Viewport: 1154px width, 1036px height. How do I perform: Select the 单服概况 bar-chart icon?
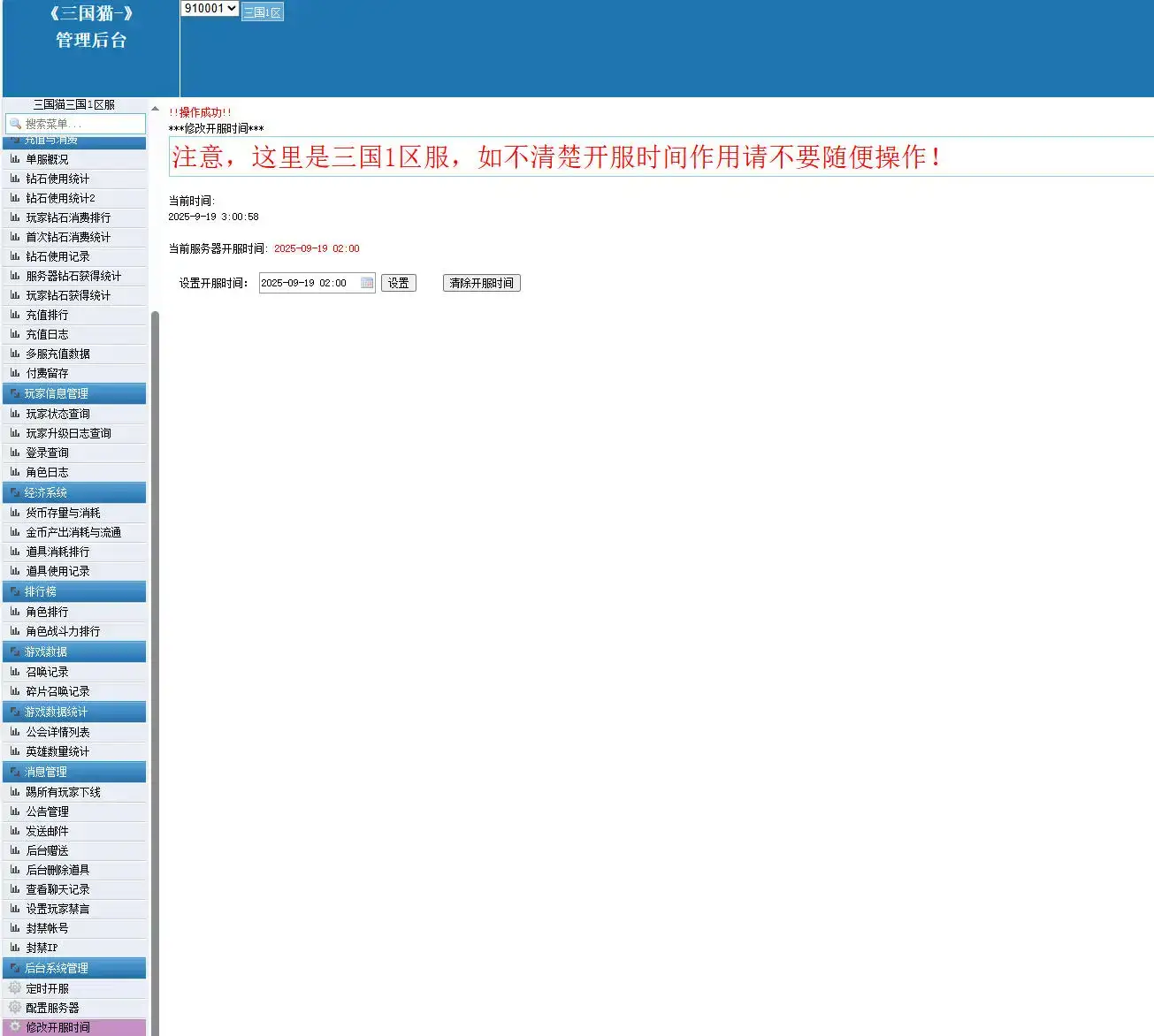[12, 159]
